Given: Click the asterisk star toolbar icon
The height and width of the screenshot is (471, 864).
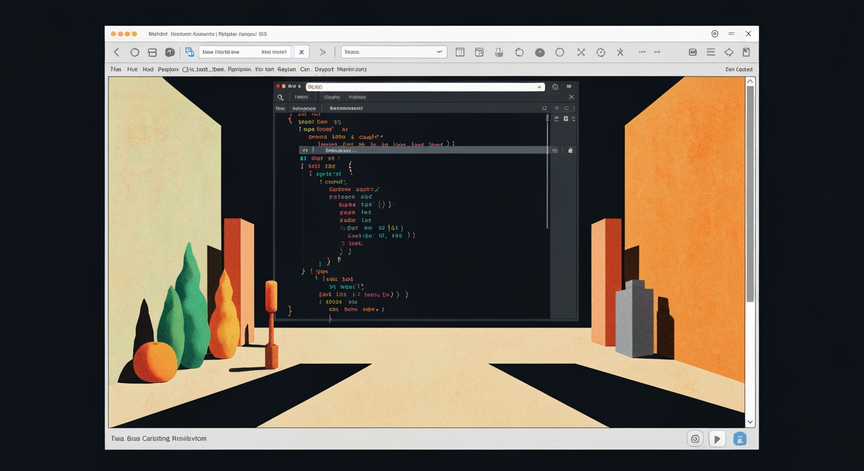Looking at the screenshot, I should [620, 52].
